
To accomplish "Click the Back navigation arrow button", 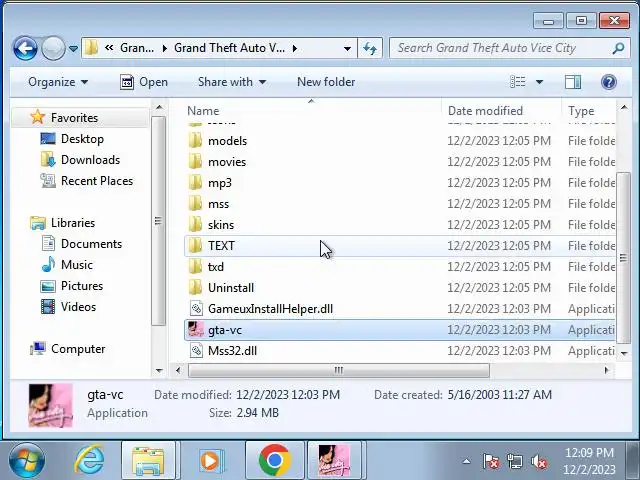I will (x=25, y=48).
